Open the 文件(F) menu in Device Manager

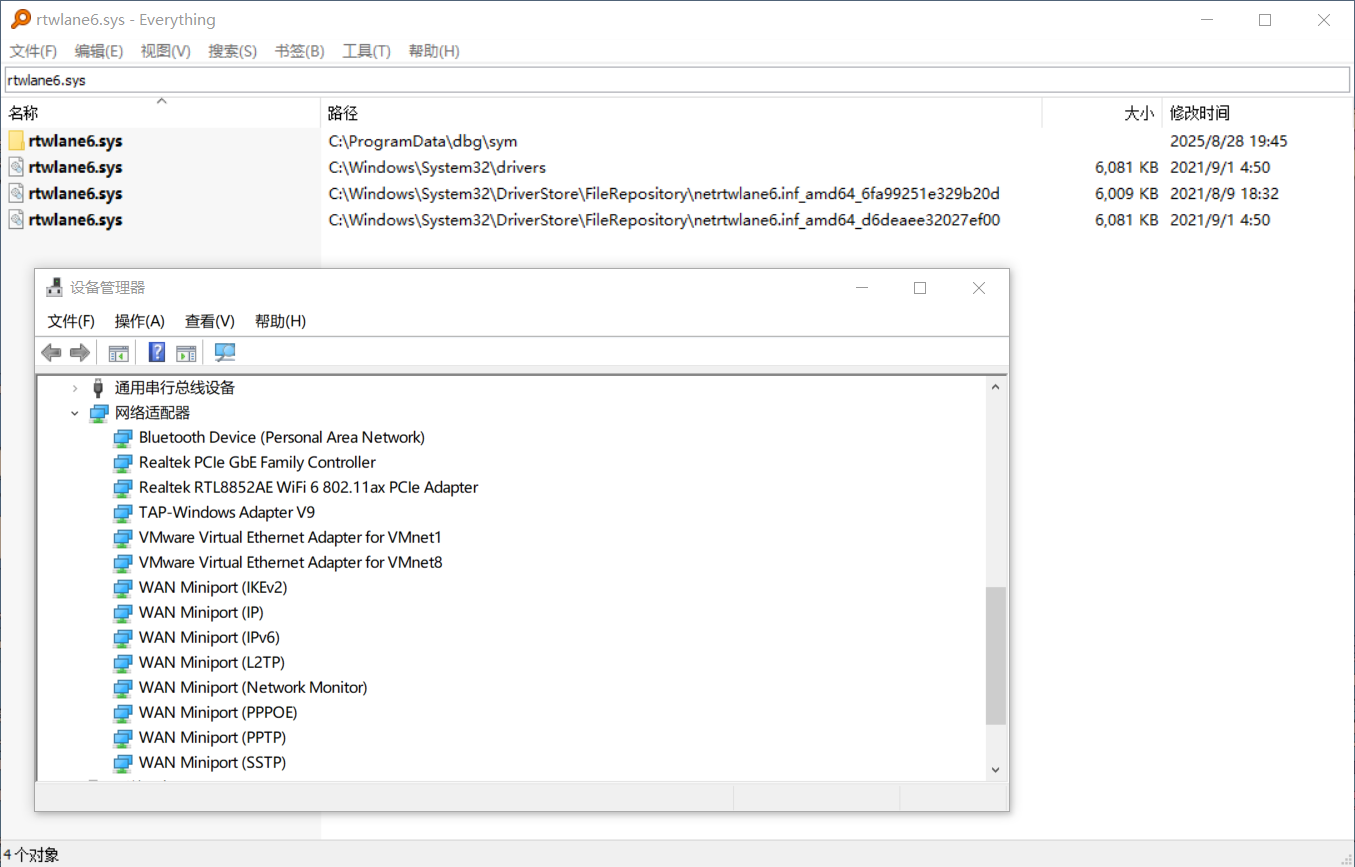click(x=71, y=321)
